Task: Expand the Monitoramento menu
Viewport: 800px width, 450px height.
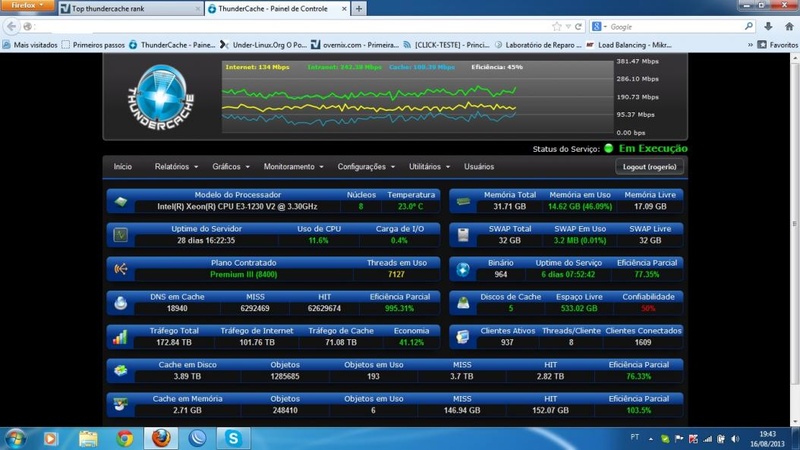Action: pyautogui.click(x=293, y=167)
